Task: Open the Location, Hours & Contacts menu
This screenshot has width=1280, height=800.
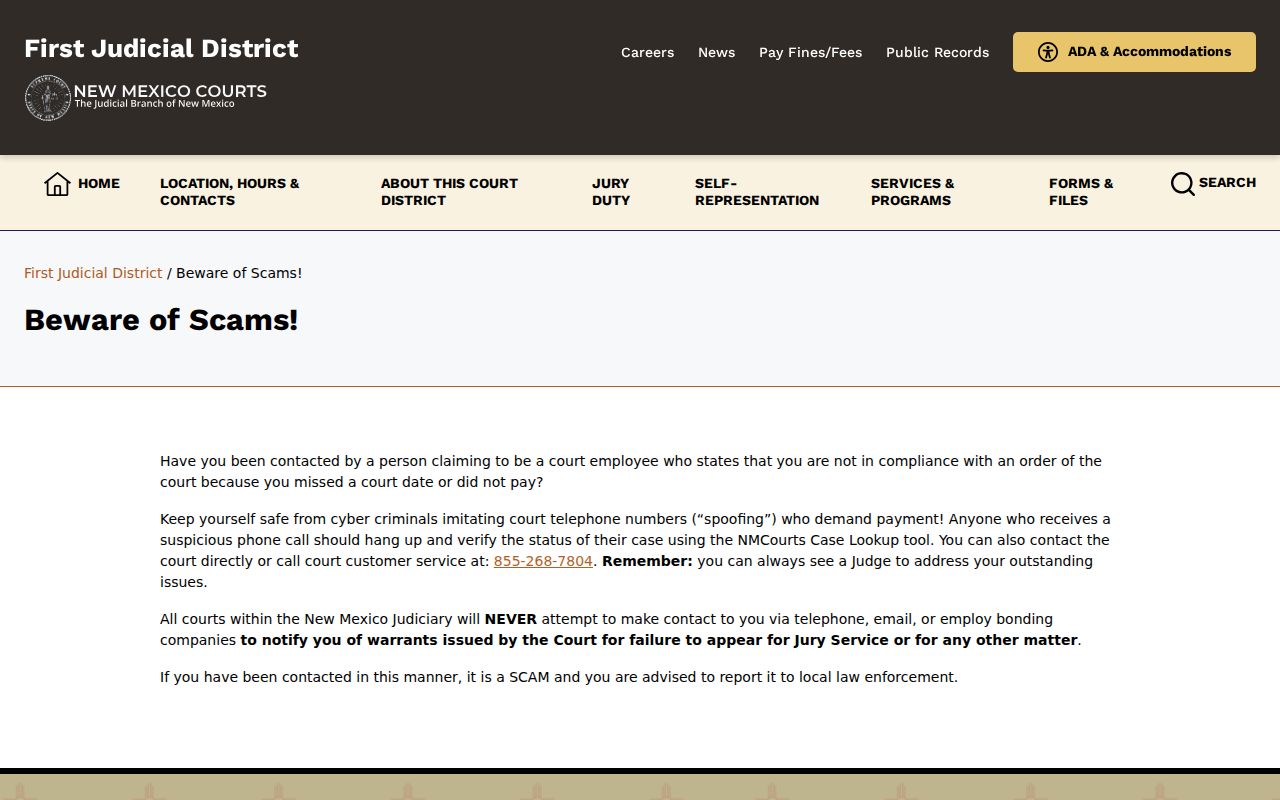Action: [229, 192]
